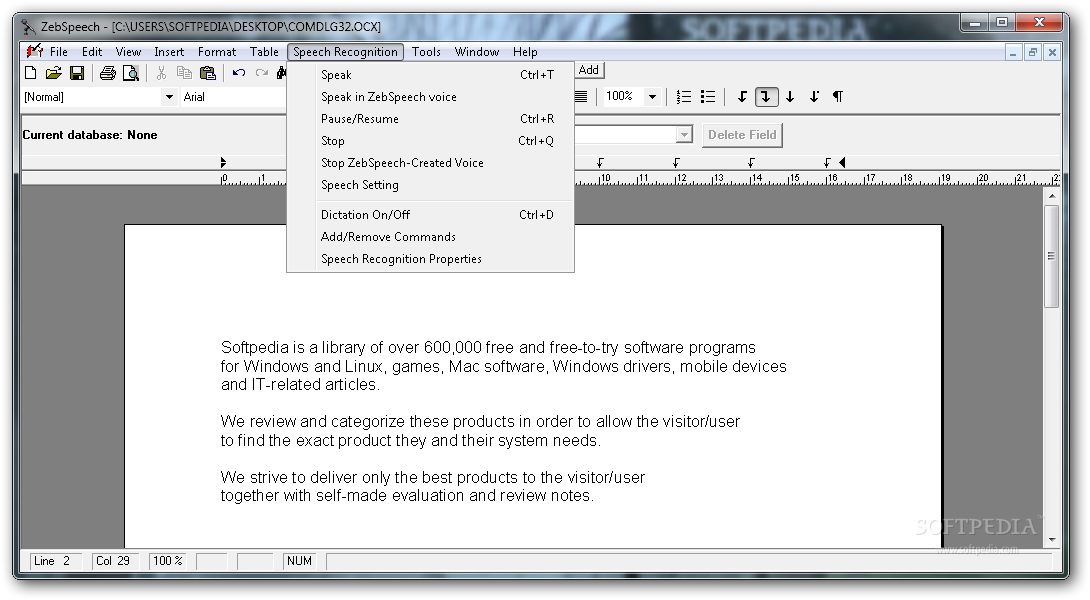Click the NUM status bar indicator
This screenshot has width=1090, height=600.
point(300,561)
